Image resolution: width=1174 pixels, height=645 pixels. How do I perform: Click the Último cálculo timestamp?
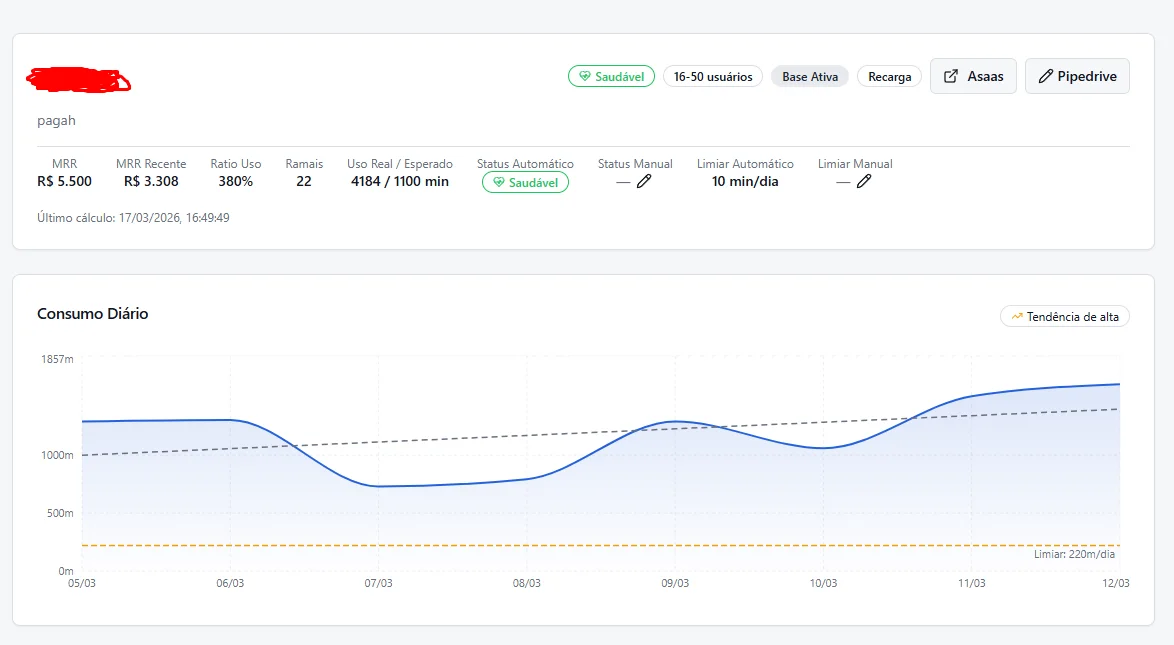(133, 218)
